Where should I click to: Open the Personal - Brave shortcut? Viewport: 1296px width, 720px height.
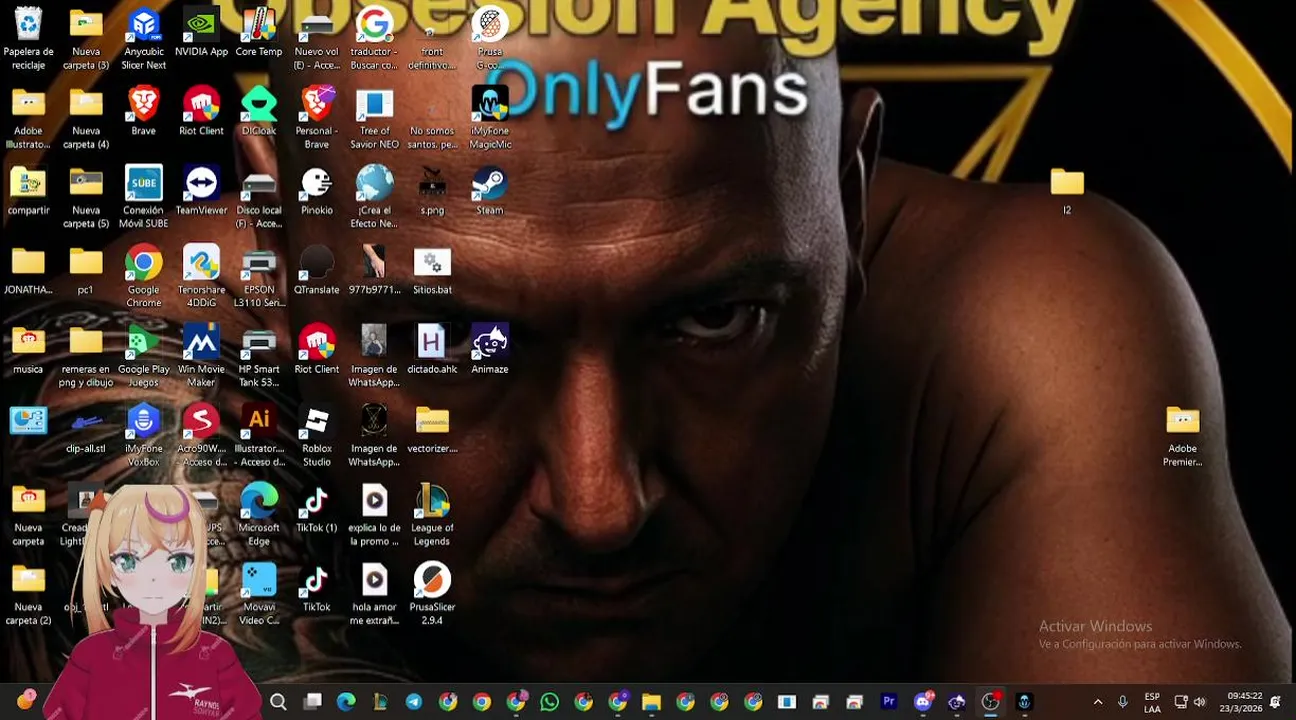(x=317, y=118)
